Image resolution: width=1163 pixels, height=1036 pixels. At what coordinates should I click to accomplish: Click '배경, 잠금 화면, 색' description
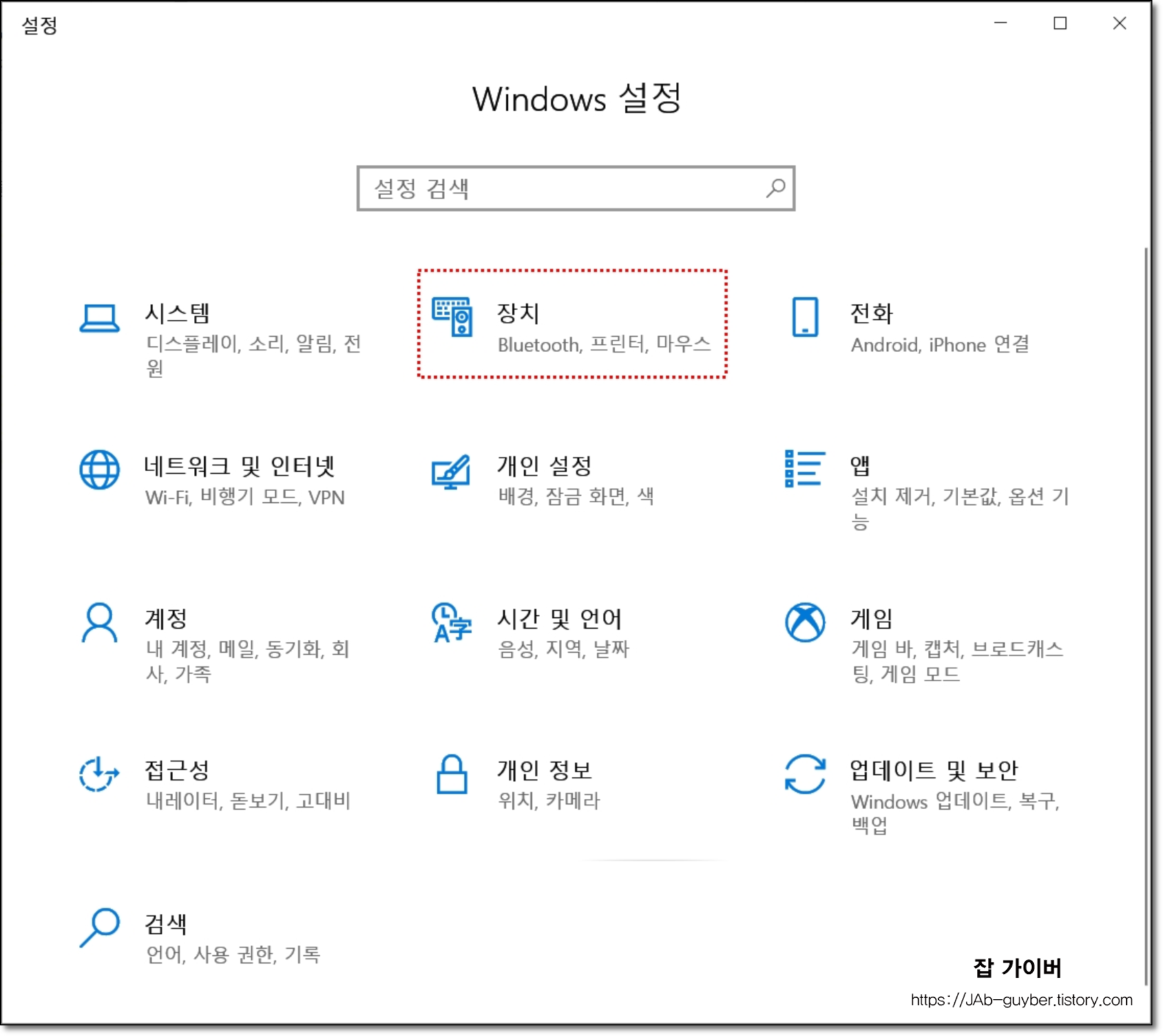coord(576,496)
